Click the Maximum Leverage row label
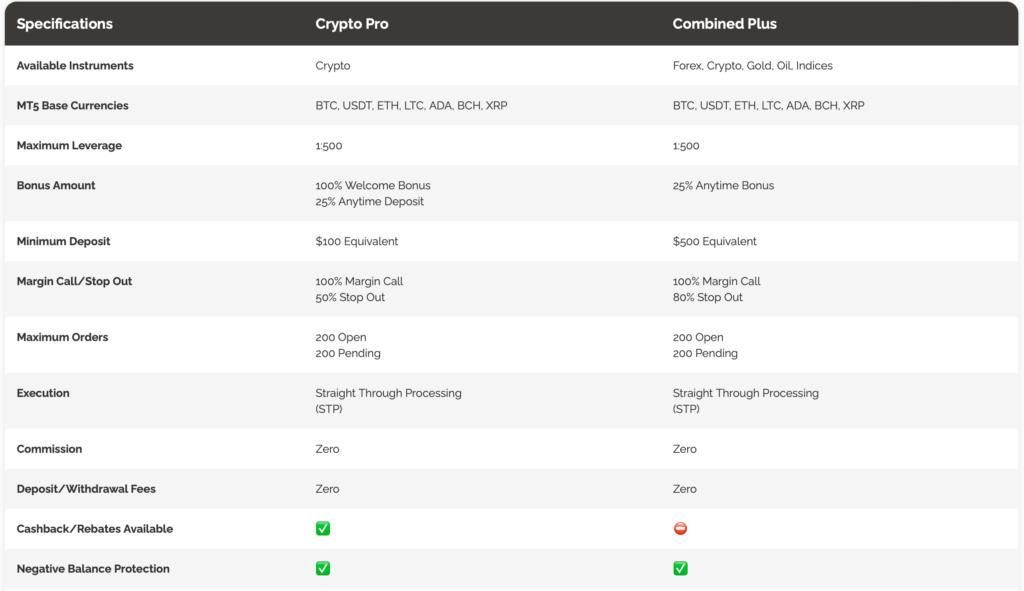Image resolution: width=1024 pixels, height=591 pixels. coord(69,146)
